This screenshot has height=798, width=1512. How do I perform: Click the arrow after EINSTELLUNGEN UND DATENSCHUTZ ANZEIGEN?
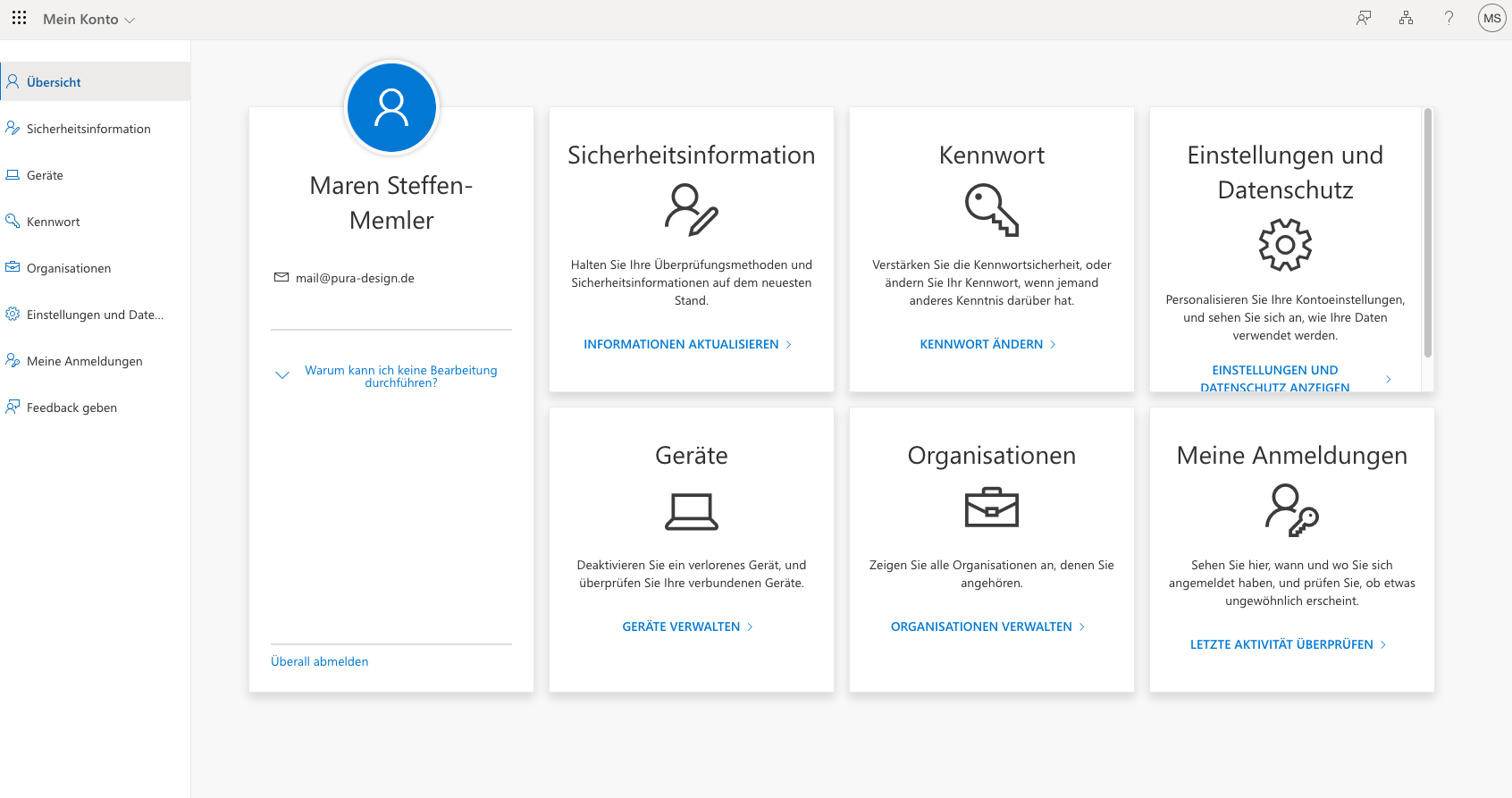pyautogui.click(x=1389, y=379)
